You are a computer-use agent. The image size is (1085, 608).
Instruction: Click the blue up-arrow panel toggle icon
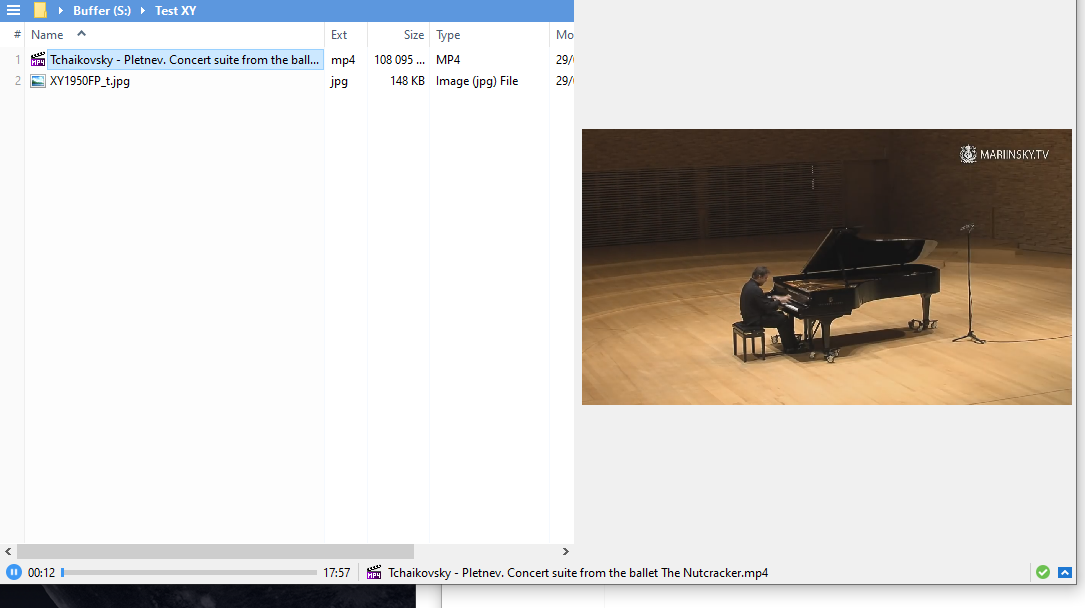pyautogui.click(x=1065, y=573)
